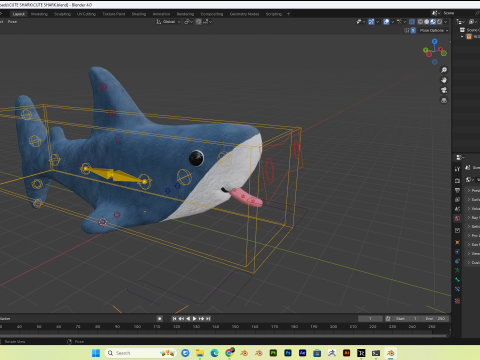This screenshot has width=480, height=360.
Task: Click the Start frame field in timeline
Action: [x=406, y=319]
